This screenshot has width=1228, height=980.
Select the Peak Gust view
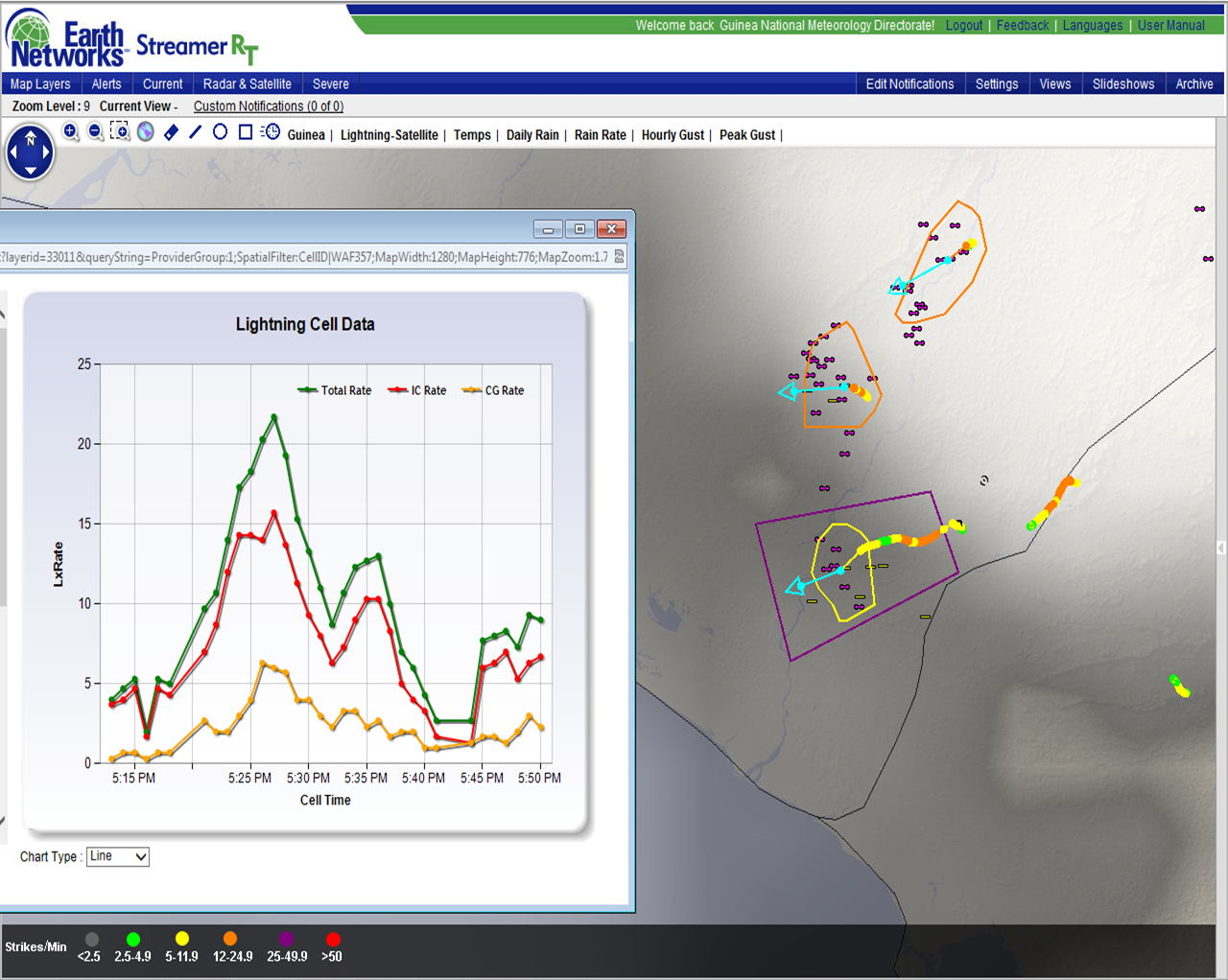point(747,135)
